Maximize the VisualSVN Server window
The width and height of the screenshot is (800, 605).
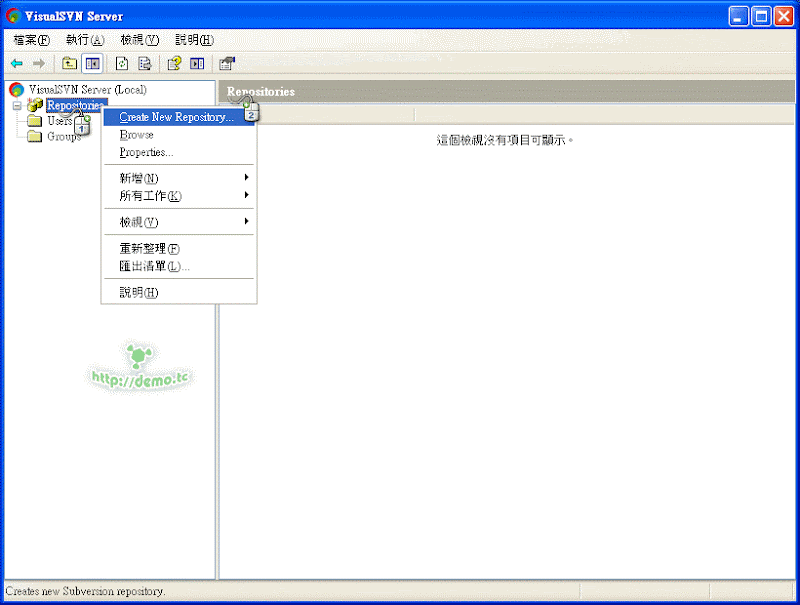(761, 16)
